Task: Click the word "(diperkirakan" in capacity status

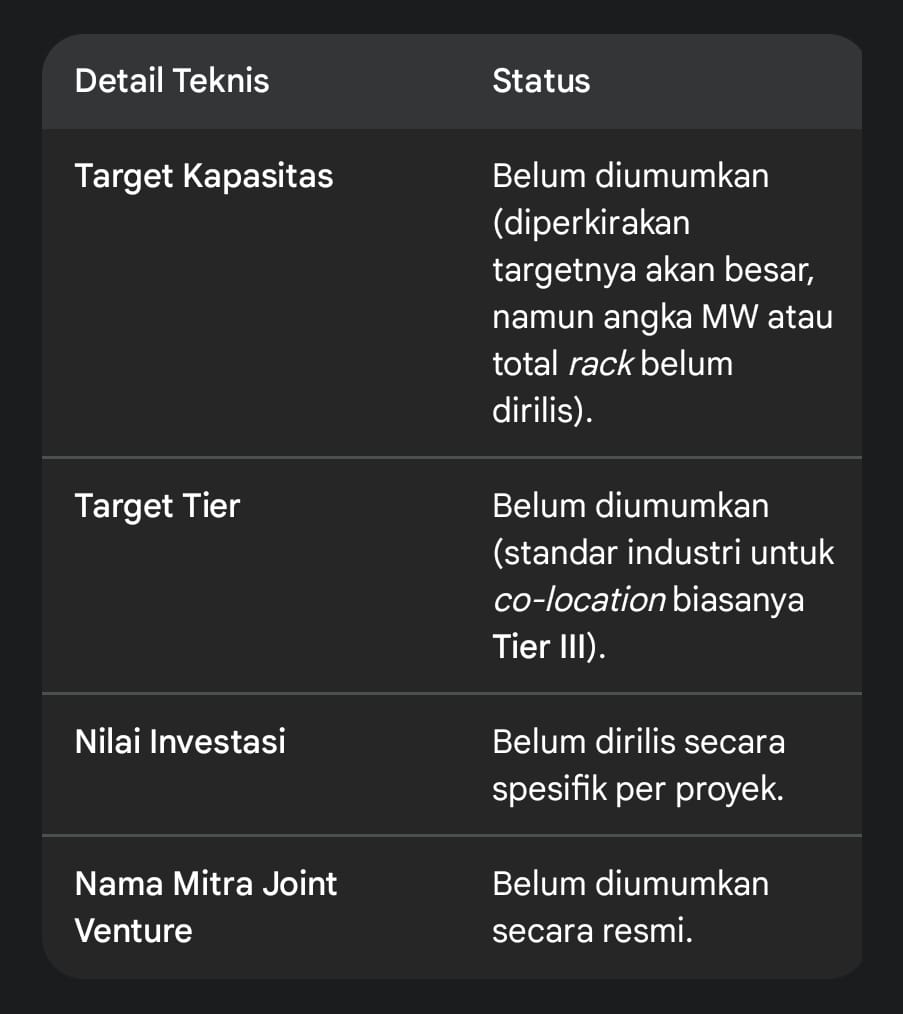Action: tap(591, 222)
